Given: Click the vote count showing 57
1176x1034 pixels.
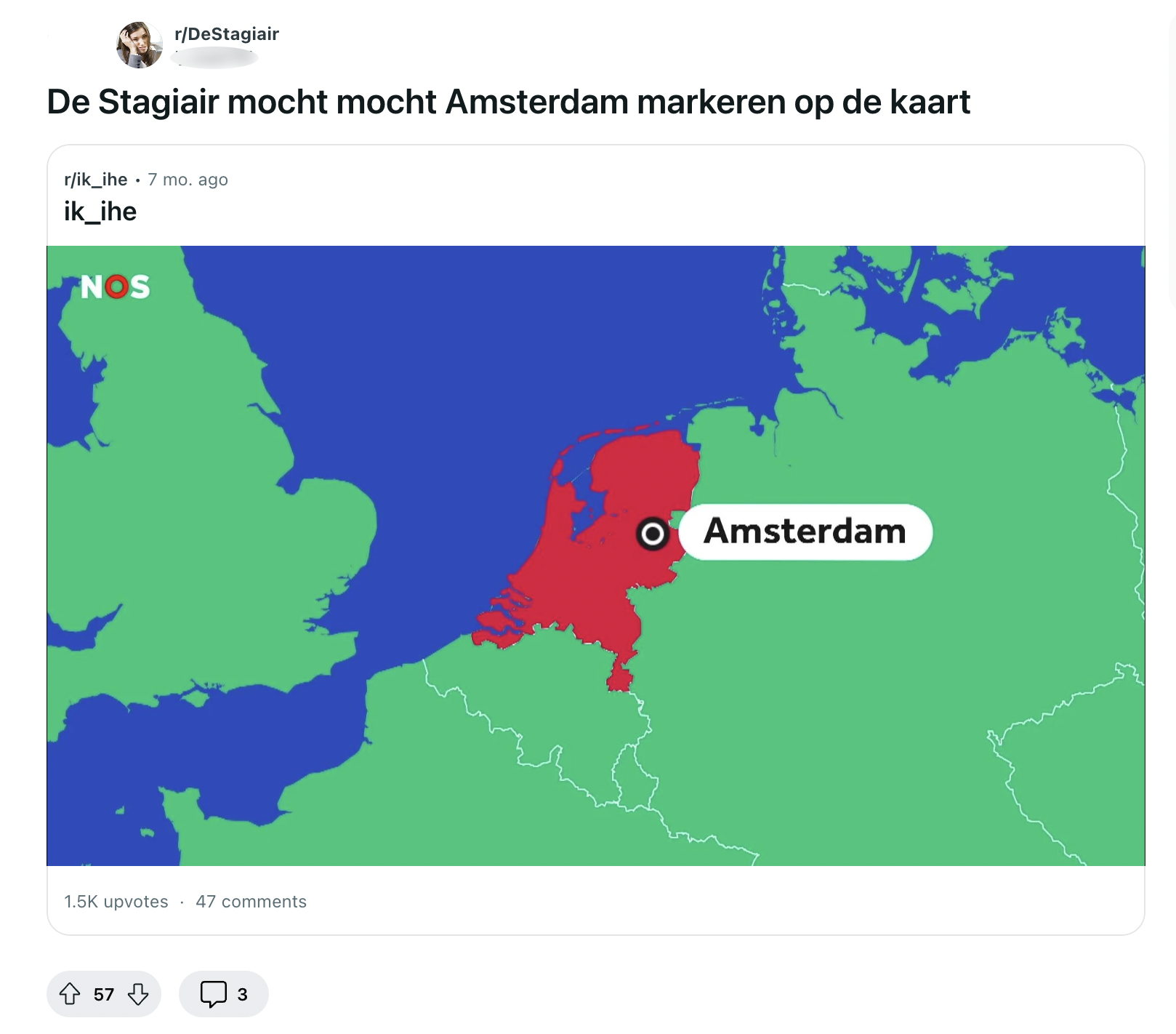Looking at the screenshot, I should click(x=104, y=993).
